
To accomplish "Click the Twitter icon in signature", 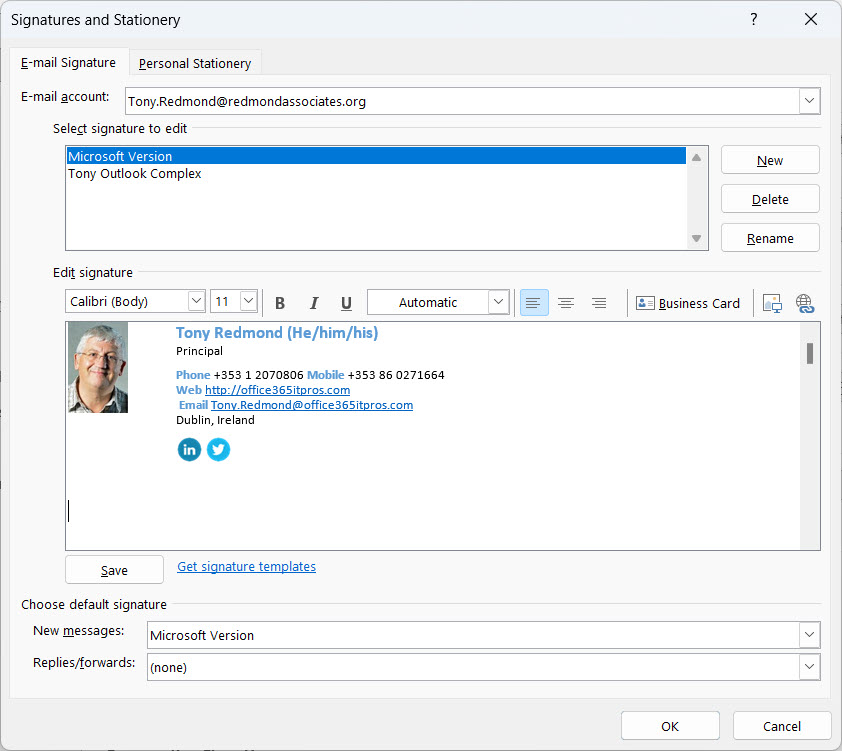I will 218,450.
